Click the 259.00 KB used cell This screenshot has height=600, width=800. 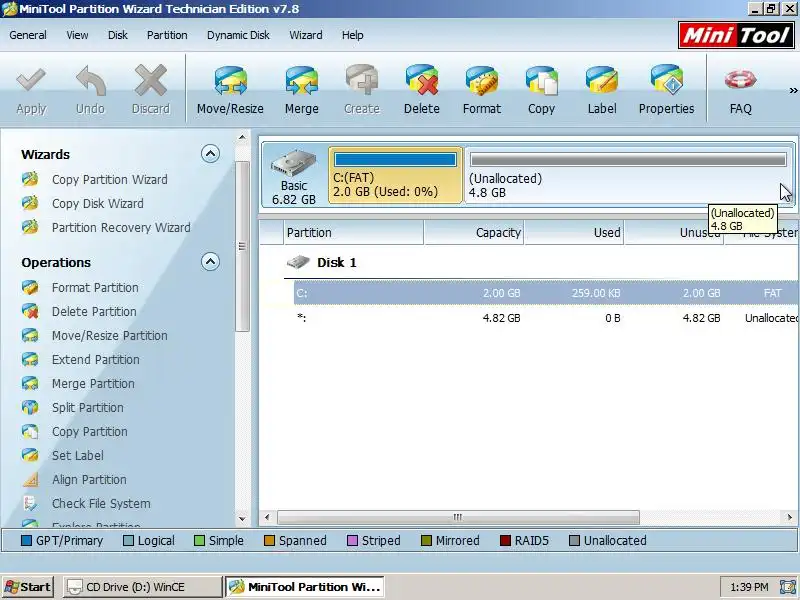point(595,293)
